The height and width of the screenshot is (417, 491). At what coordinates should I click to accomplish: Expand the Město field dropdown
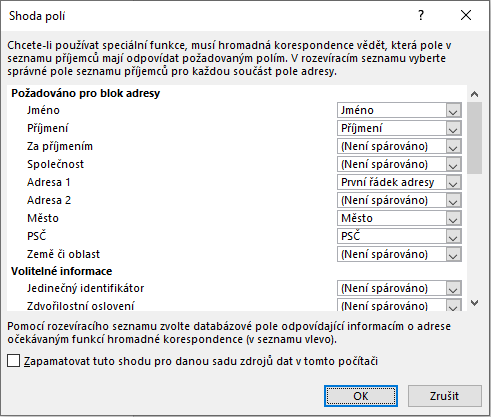tap(399, 218)
